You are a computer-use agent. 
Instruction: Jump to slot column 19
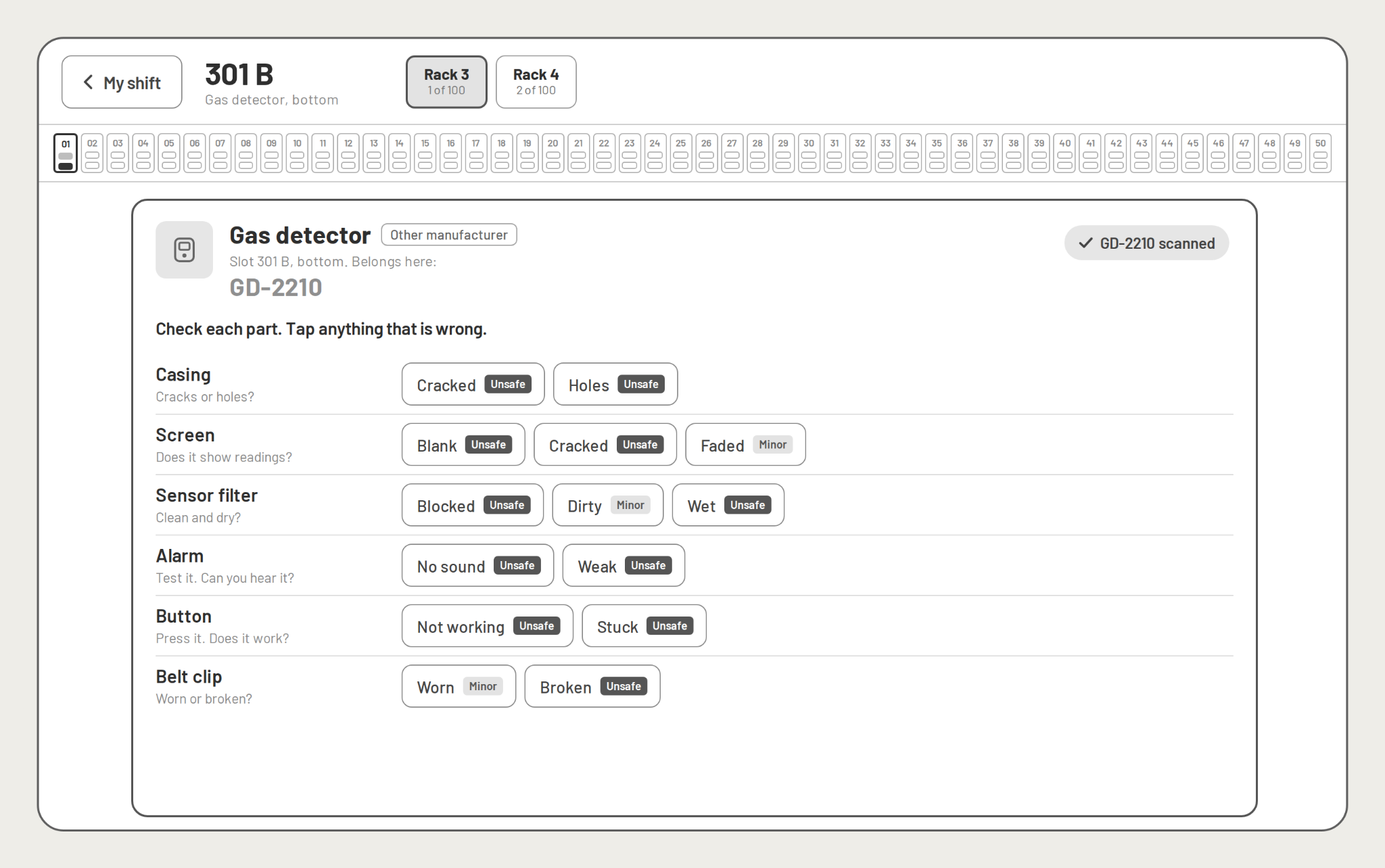point(527,153)
